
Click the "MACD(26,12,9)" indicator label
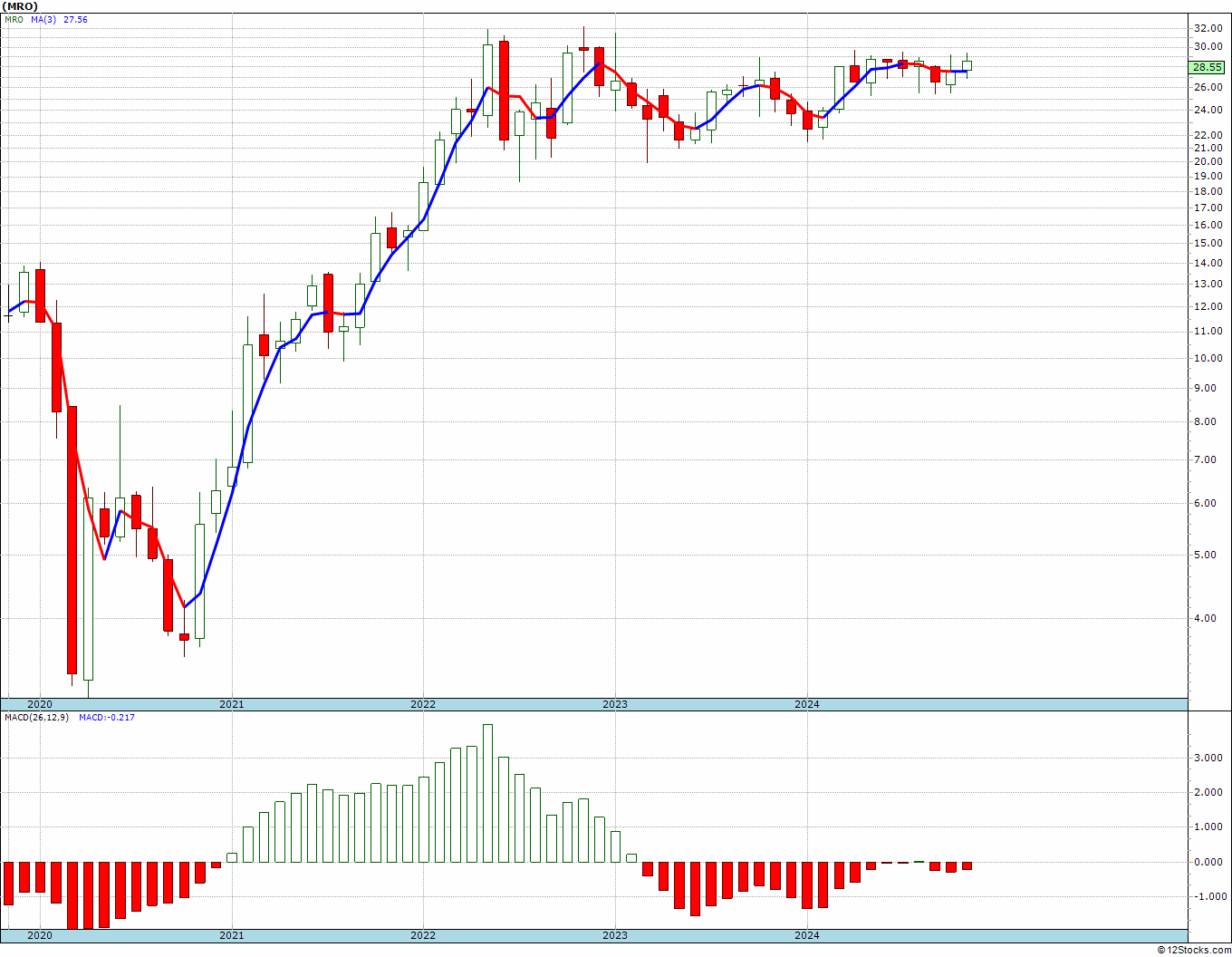[37, 718]
